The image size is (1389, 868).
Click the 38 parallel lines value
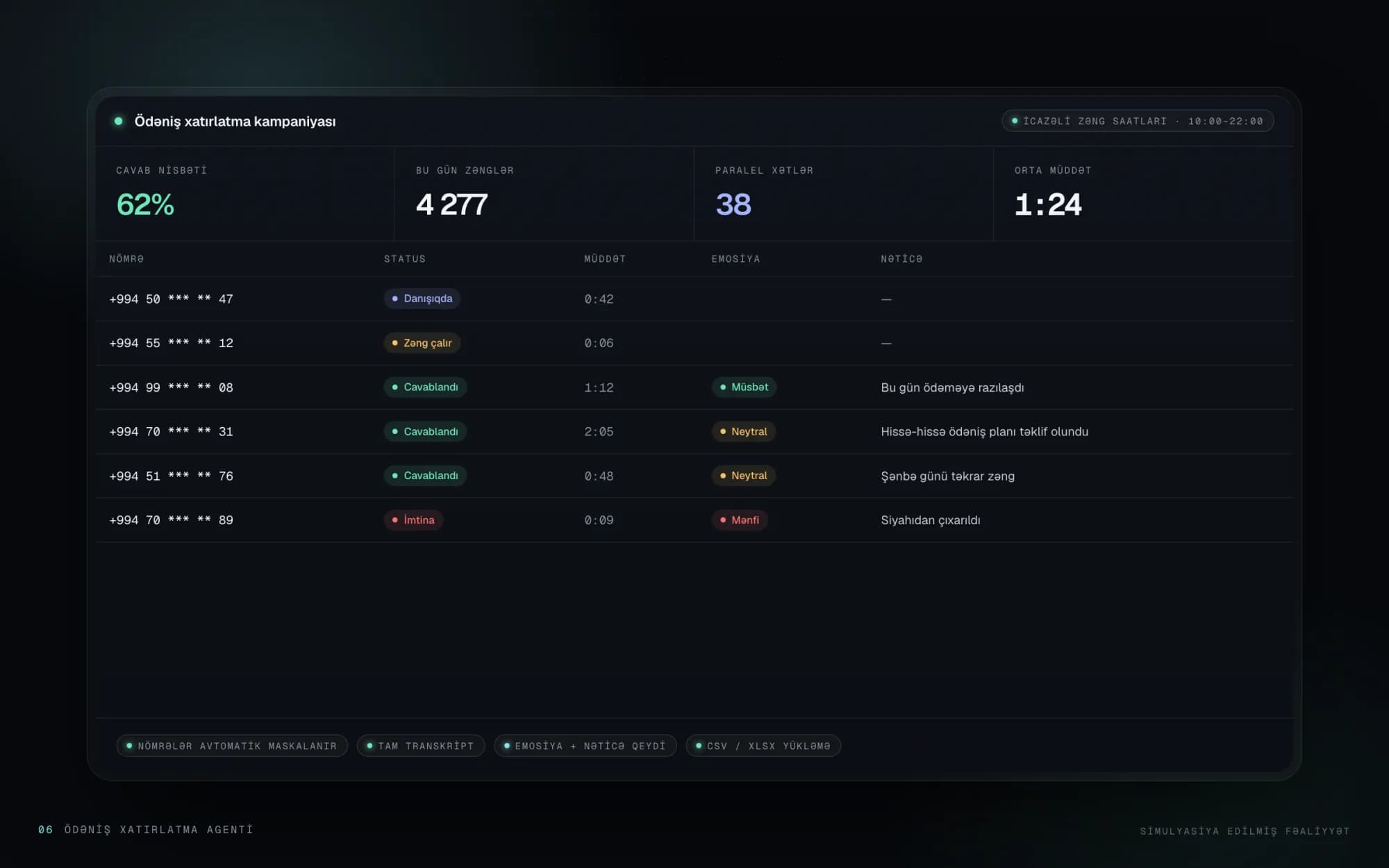point(733,204)
